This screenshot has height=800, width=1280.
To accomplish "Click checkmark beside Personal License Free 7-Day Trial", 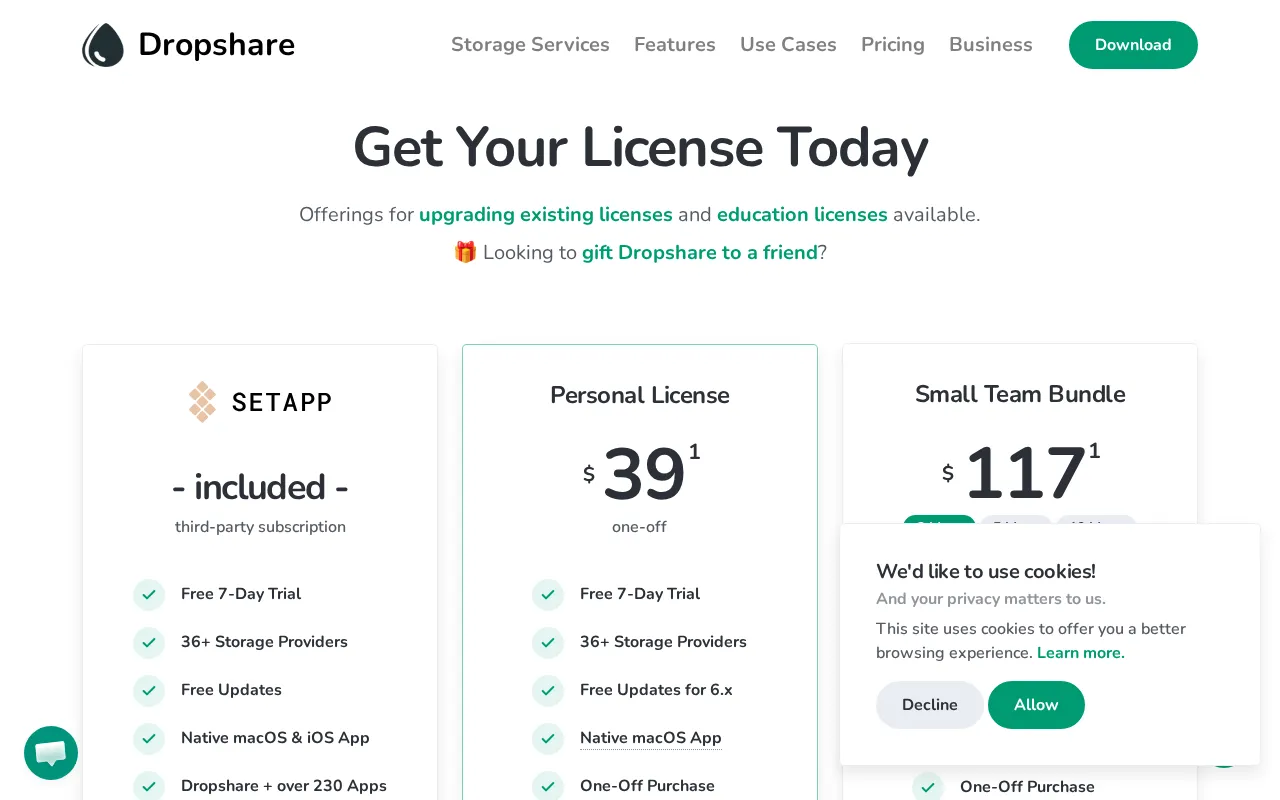I will [x=548, y=594].
